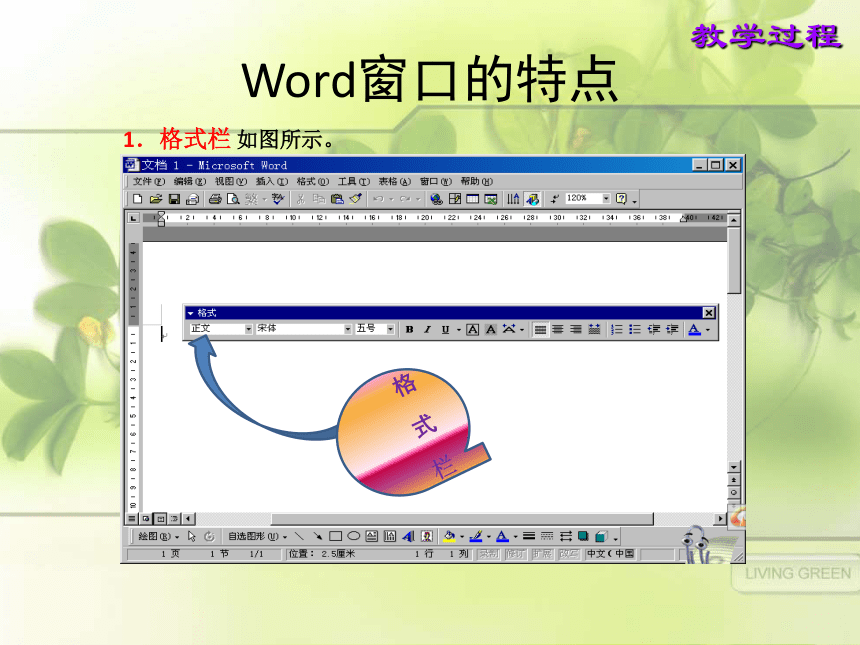Click the Select Objects pointer icon

[x=191, y=536]
